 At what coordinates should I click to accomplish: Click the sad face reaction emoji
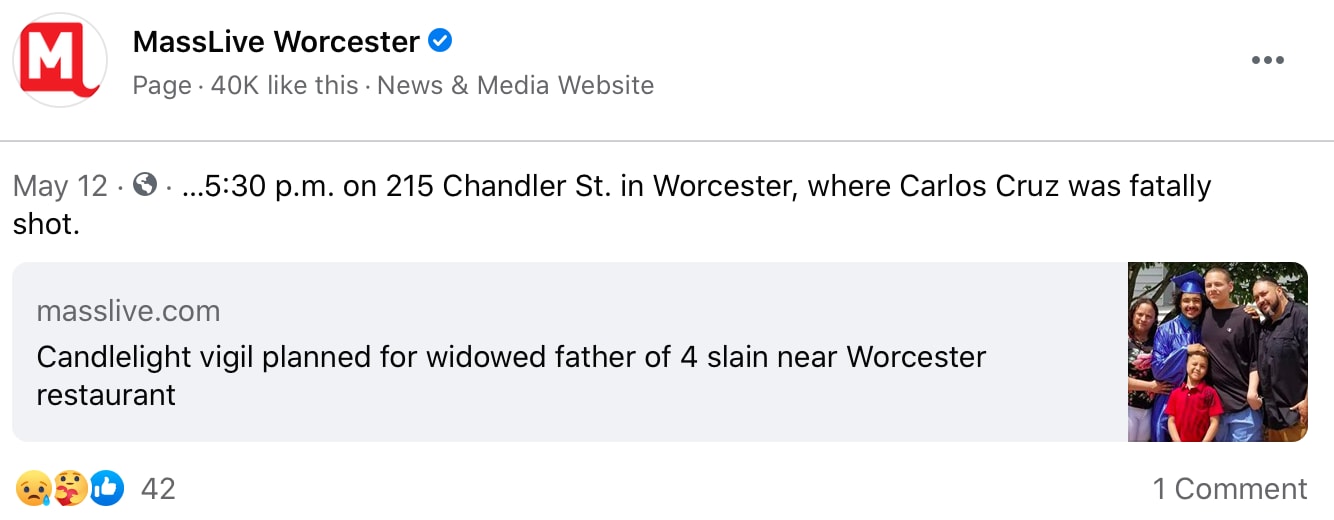click(32, 488)
